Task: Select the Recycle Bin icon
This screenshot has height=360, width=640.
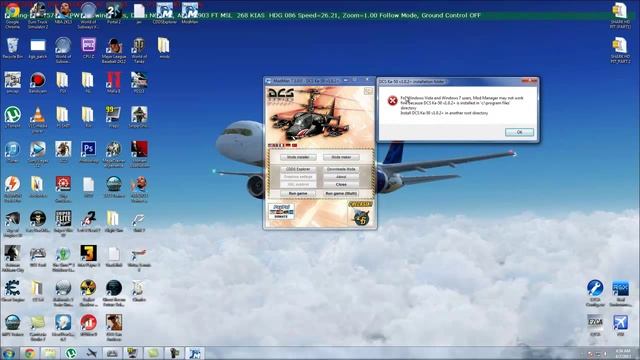Action: pyautogui.click(x=12, y=48)
